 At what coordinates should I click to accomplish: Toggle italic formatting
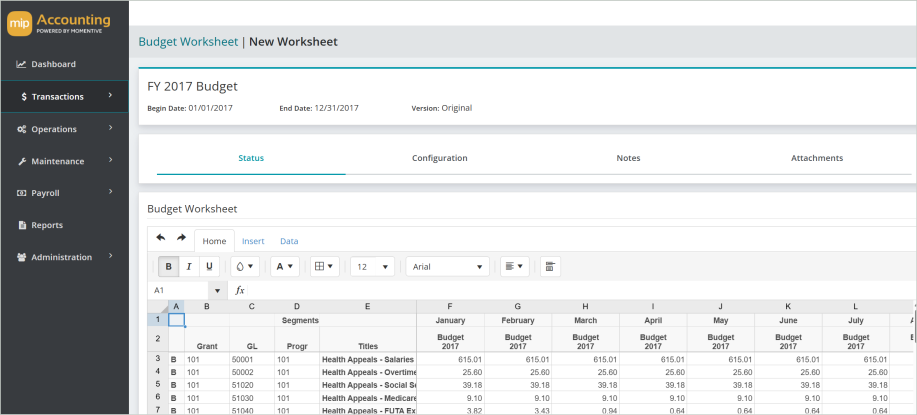point(189,266)
